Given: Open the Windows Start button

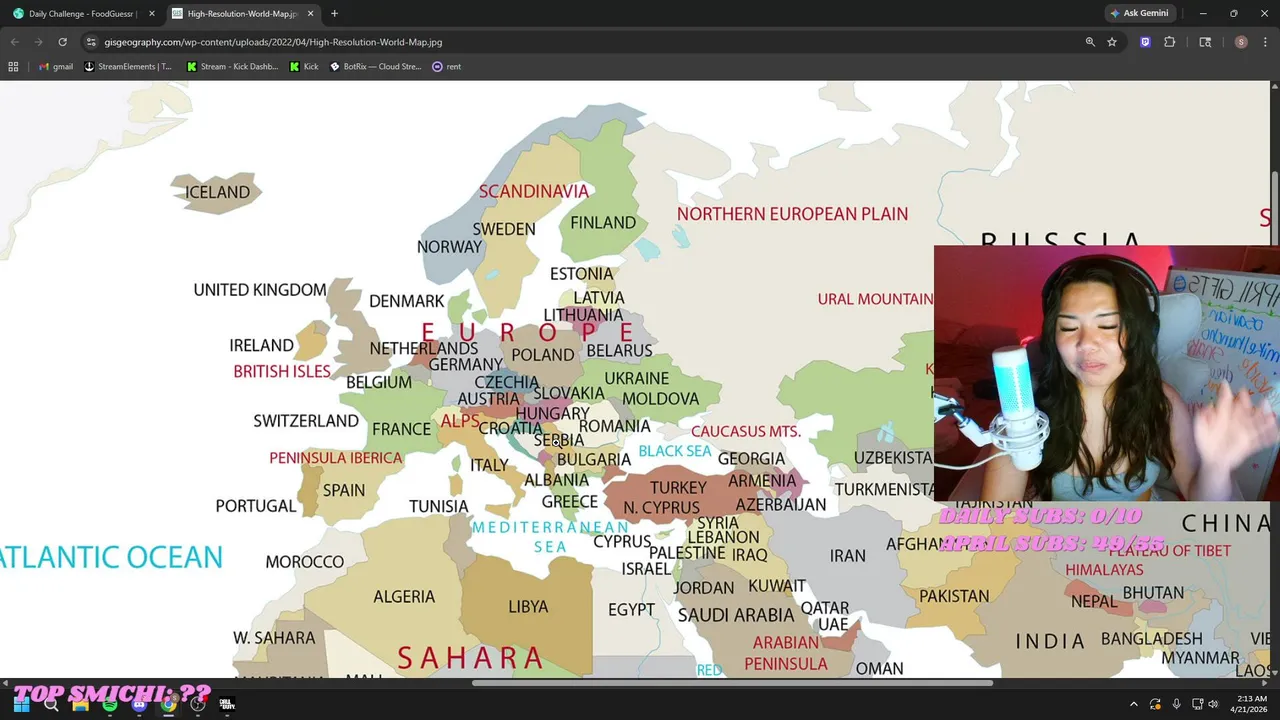Looking at the screenshot, I should click(x=21, y=704).
